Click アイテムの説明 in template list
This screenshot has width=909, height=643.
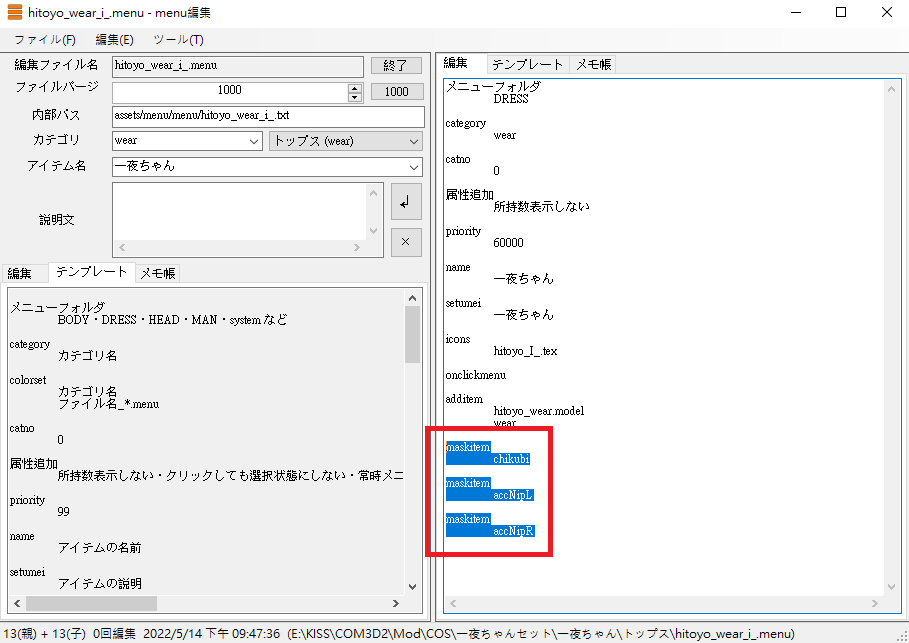coord(100,584)
